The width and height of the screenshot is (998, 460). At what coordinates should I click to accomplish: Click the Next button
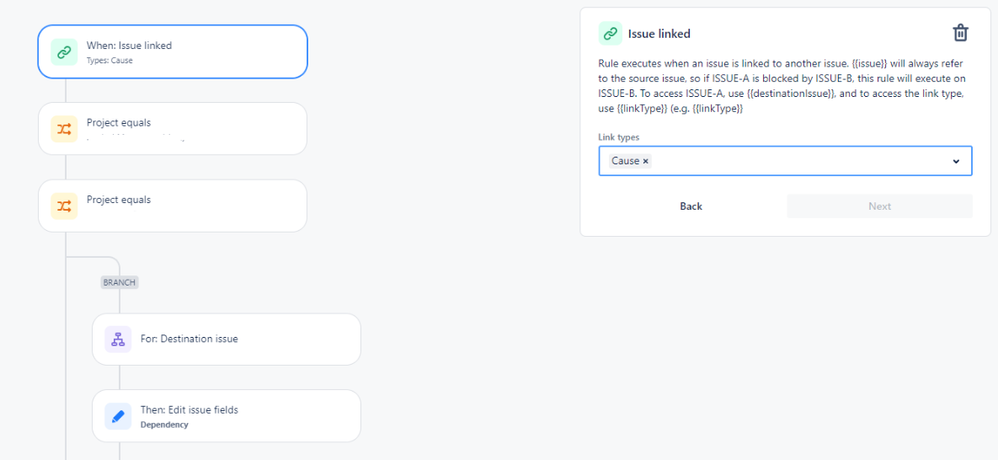[x=880, y=206]
